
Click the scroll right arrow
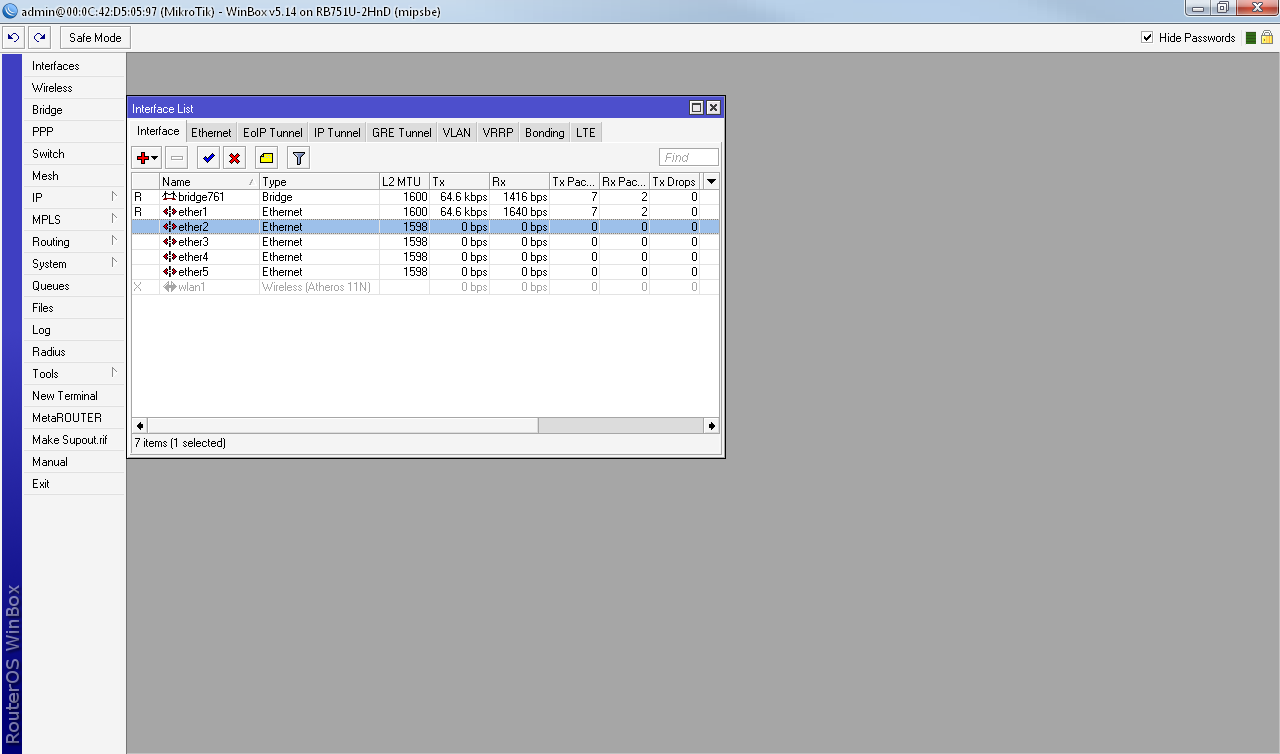tap(712, 426)
